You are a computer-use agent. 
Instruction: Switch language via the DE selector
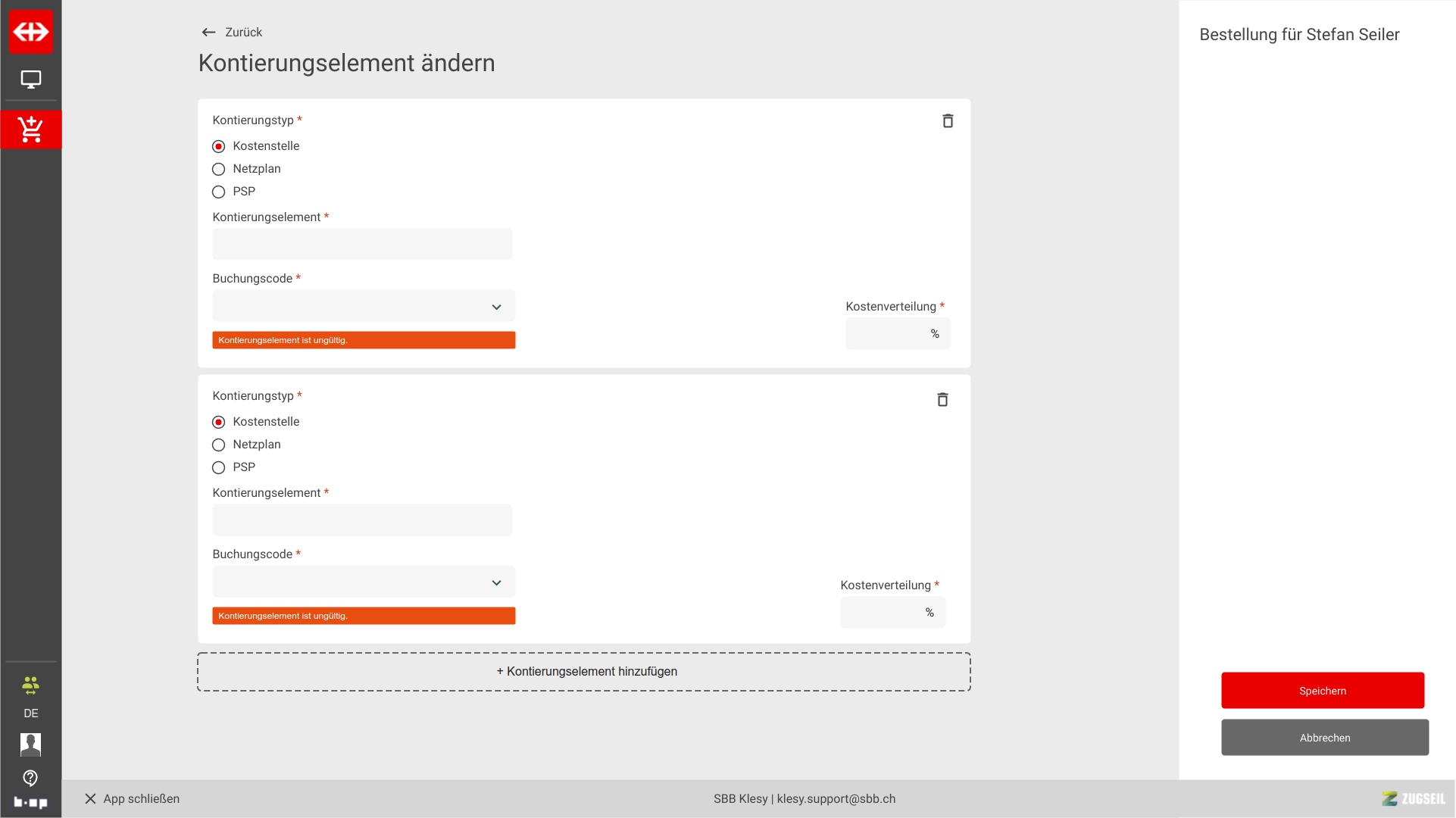pos(31,713)
